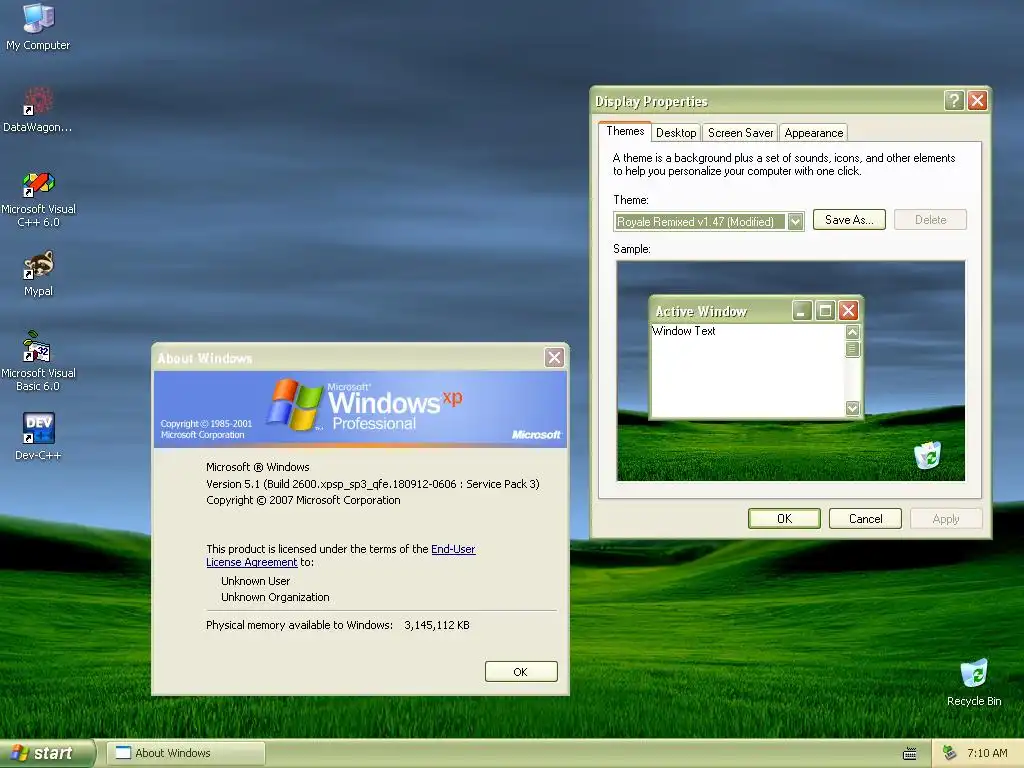This screenshot has width=1024, height=768.
Task: Click the sample window scroll up arrow
Action: pyautogui.click(x=852, y=332)
